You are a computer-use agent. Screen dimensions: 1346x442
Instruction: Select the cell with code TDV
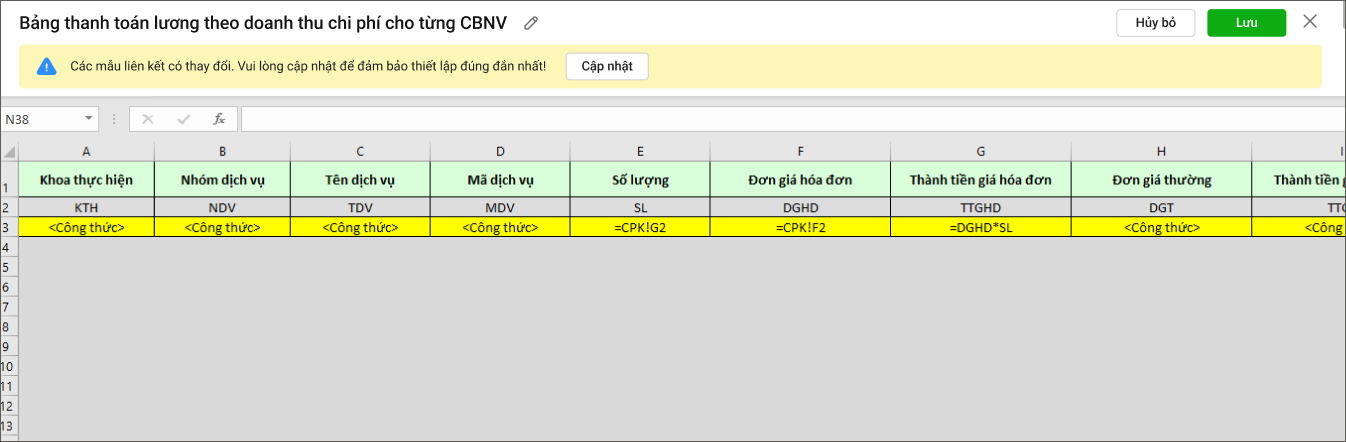click(x=360, y=207)
